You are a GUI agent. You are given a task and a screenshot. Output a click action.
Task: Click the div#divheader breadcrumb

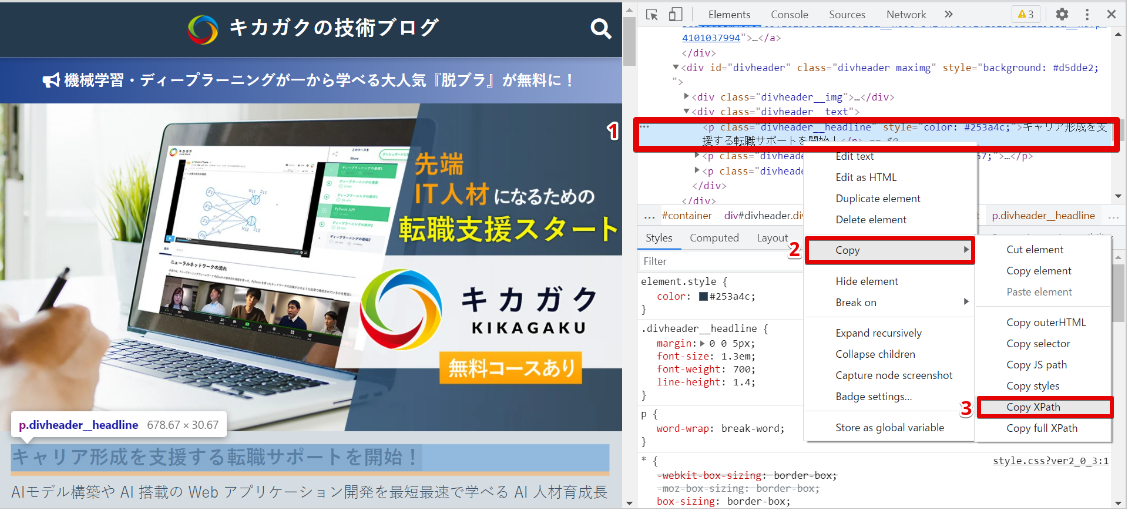pyautogui.click(x=764, y=216)
